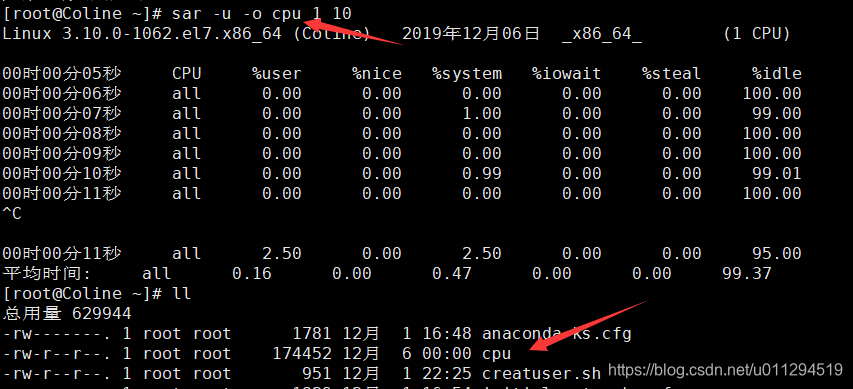Select the %idle value 99.01
Screen dimensions: 853x389
pyautogui.click(x=777, y=174)
